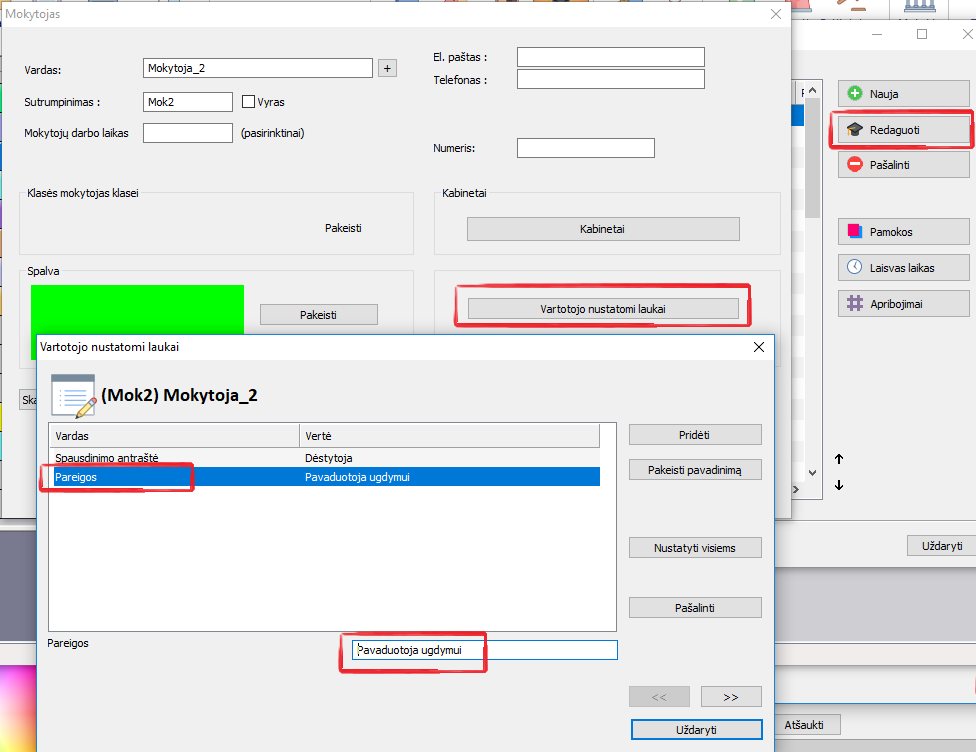Open Pamokos via its colored square icon

854,232
